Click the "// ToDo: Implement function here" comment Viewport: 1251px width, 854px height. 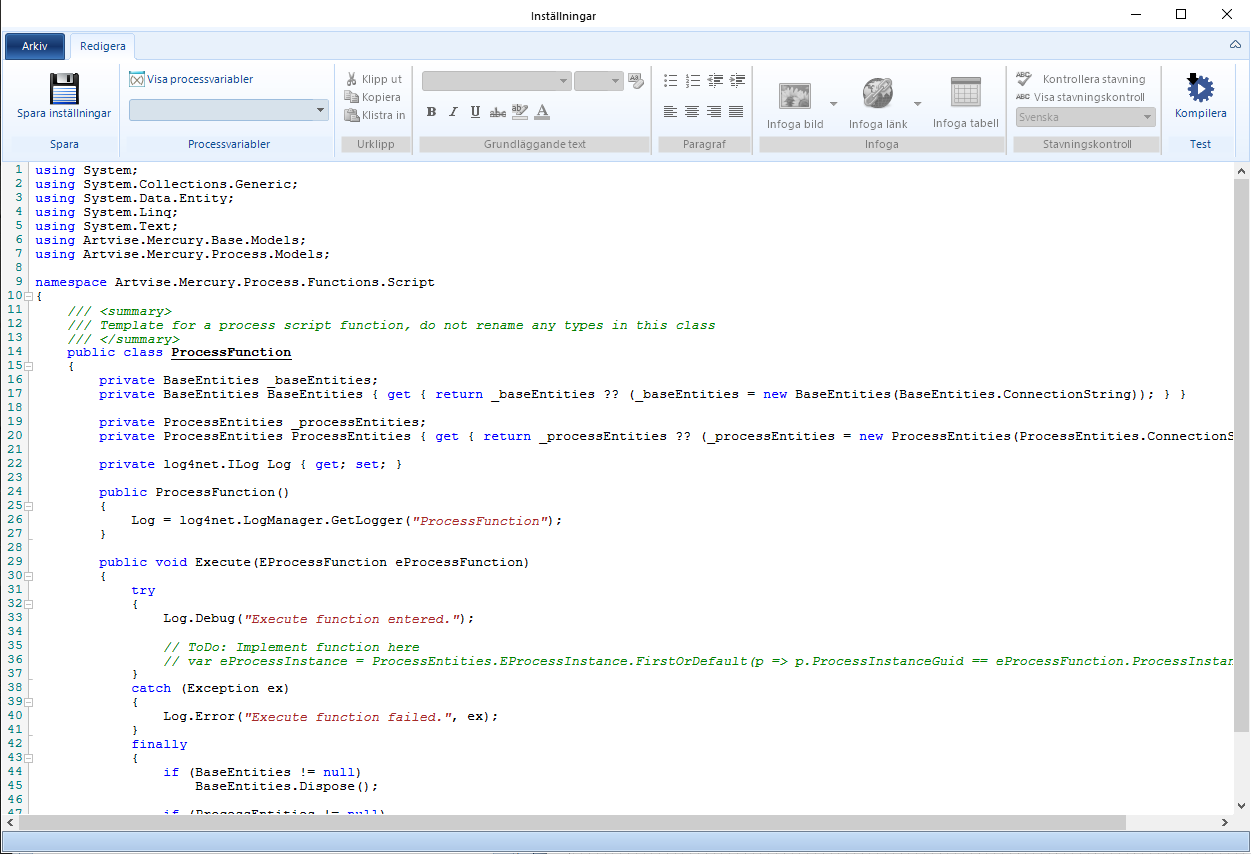coord(291,646)
